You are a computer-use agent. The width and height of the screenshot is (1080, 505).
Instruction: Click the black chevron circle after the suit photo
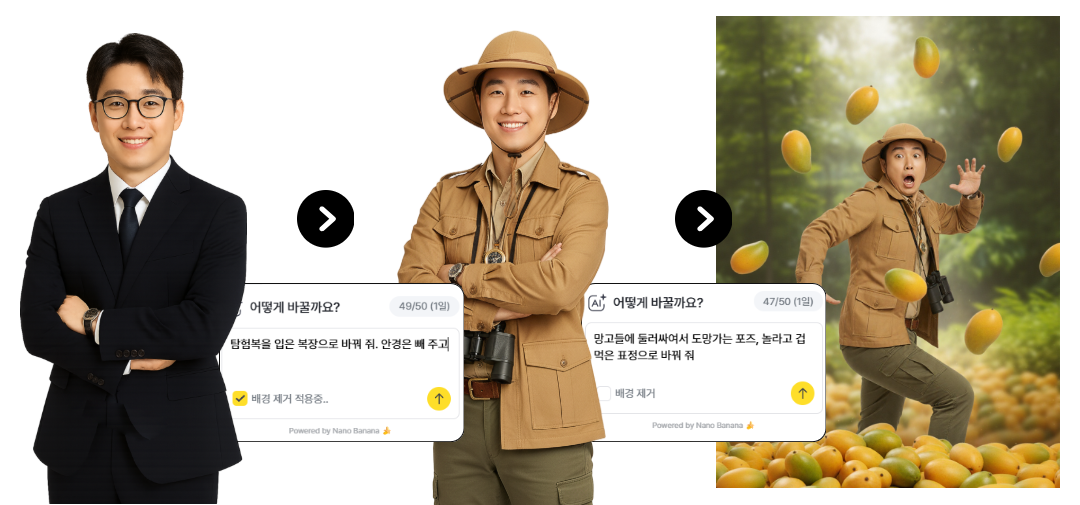[x=326, y=219]
